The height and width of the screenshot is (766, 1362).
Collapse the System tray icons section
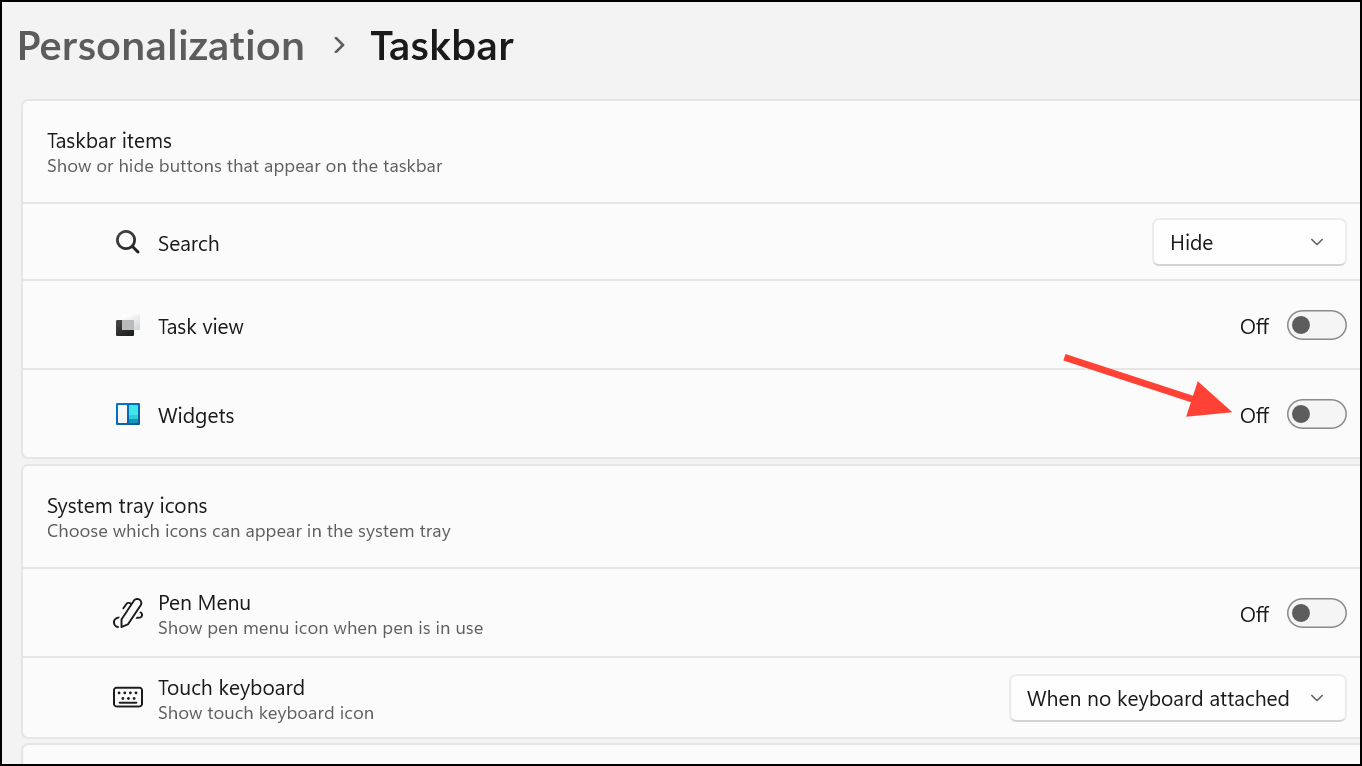coord(127,506)
